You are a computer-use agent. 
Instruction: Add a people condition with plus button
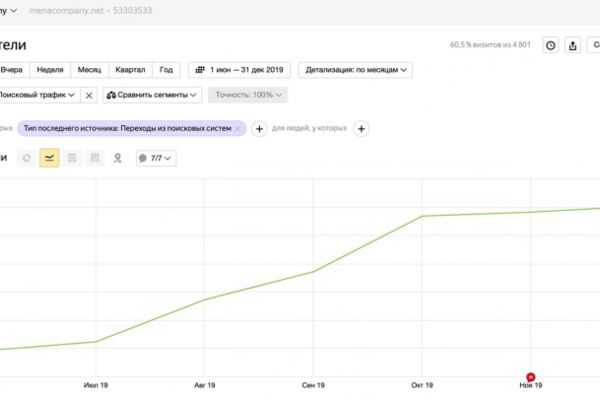361,129
